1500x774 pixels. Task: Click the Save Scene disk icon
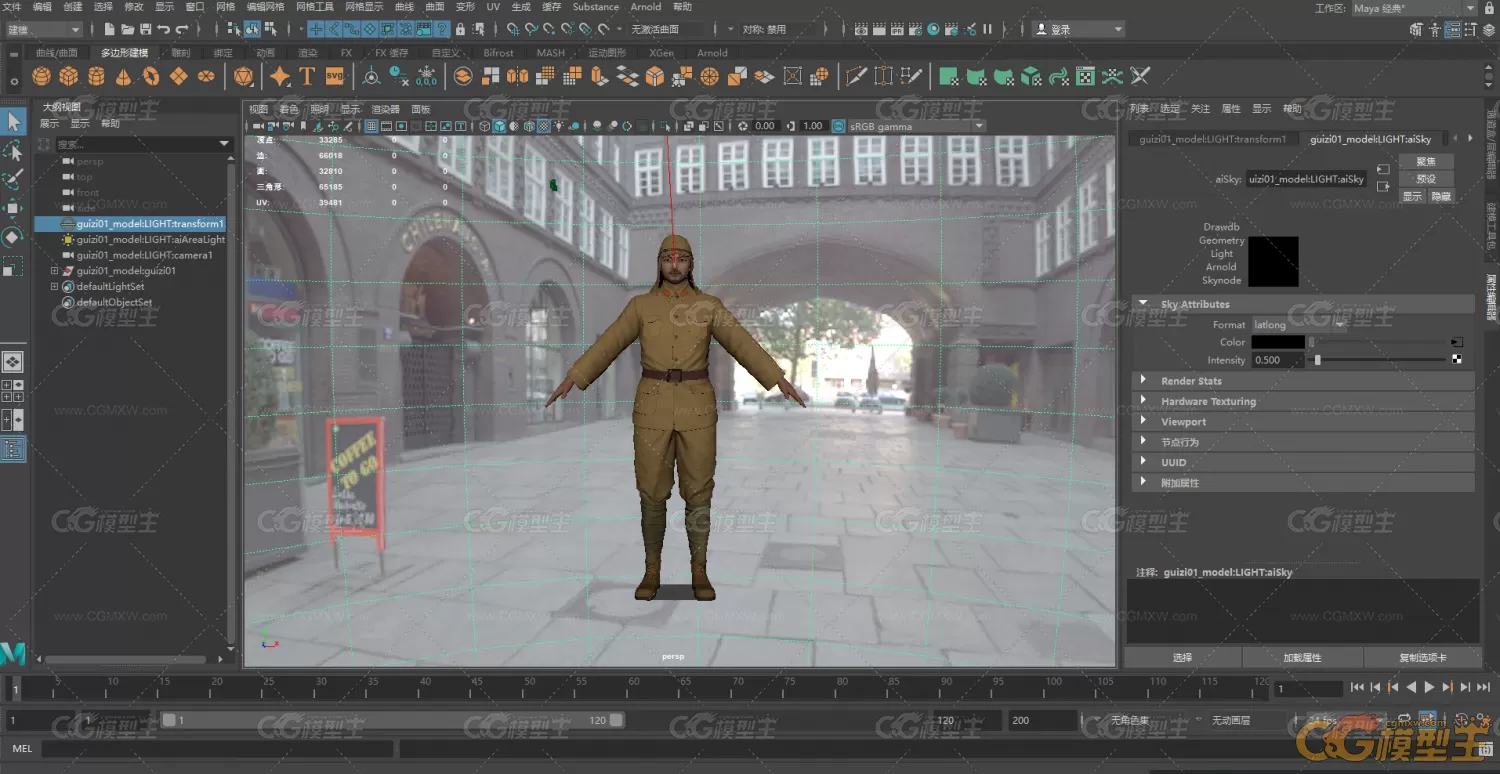146,30
